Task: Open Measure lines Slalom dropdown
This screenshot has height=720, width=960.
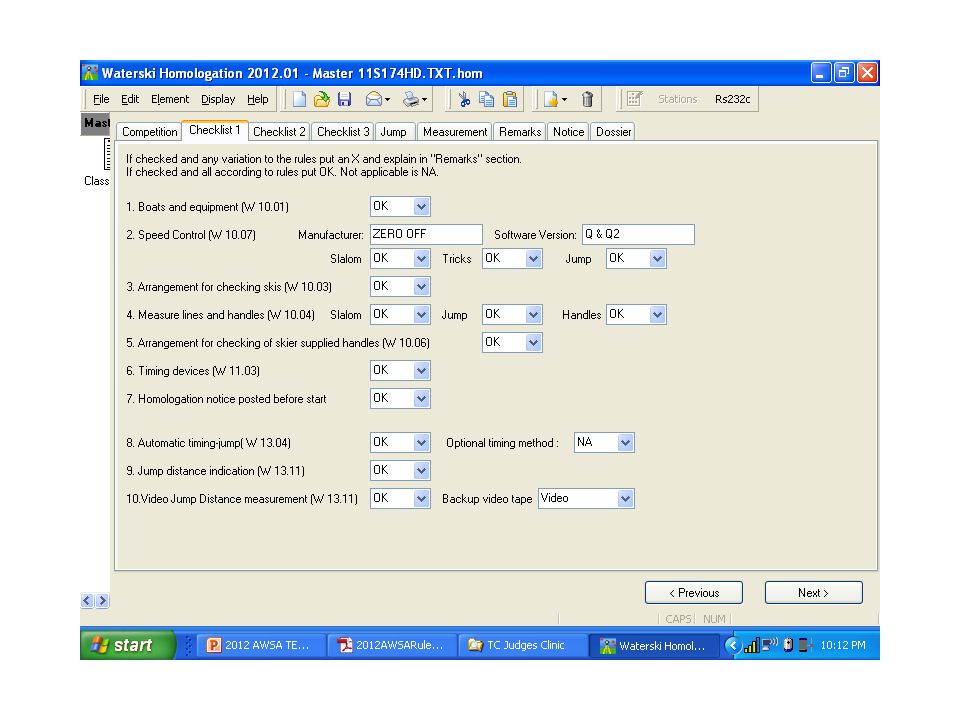Action: click(421, 315)
